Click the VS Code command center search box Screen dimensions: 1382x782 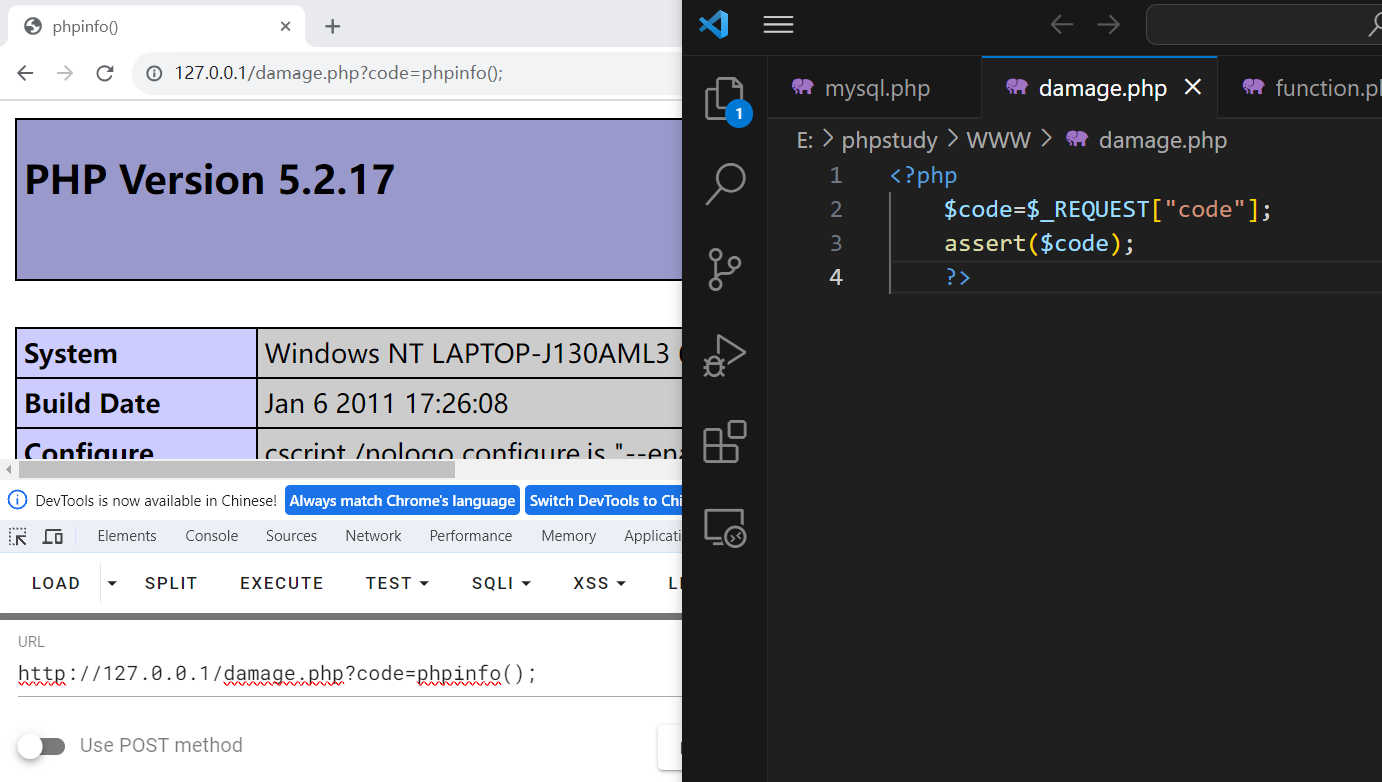[x=1264, y=25]
